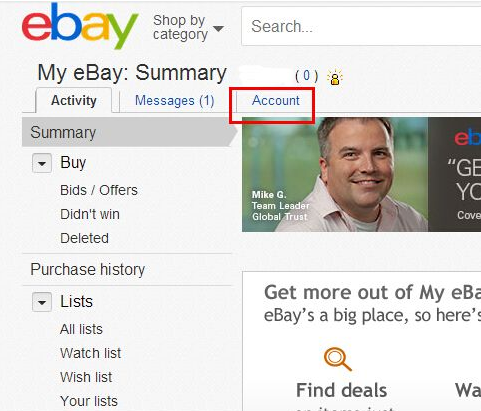Screen dimensions: 481x411
Task: Open the Watch list link
Action: (90, 353)
